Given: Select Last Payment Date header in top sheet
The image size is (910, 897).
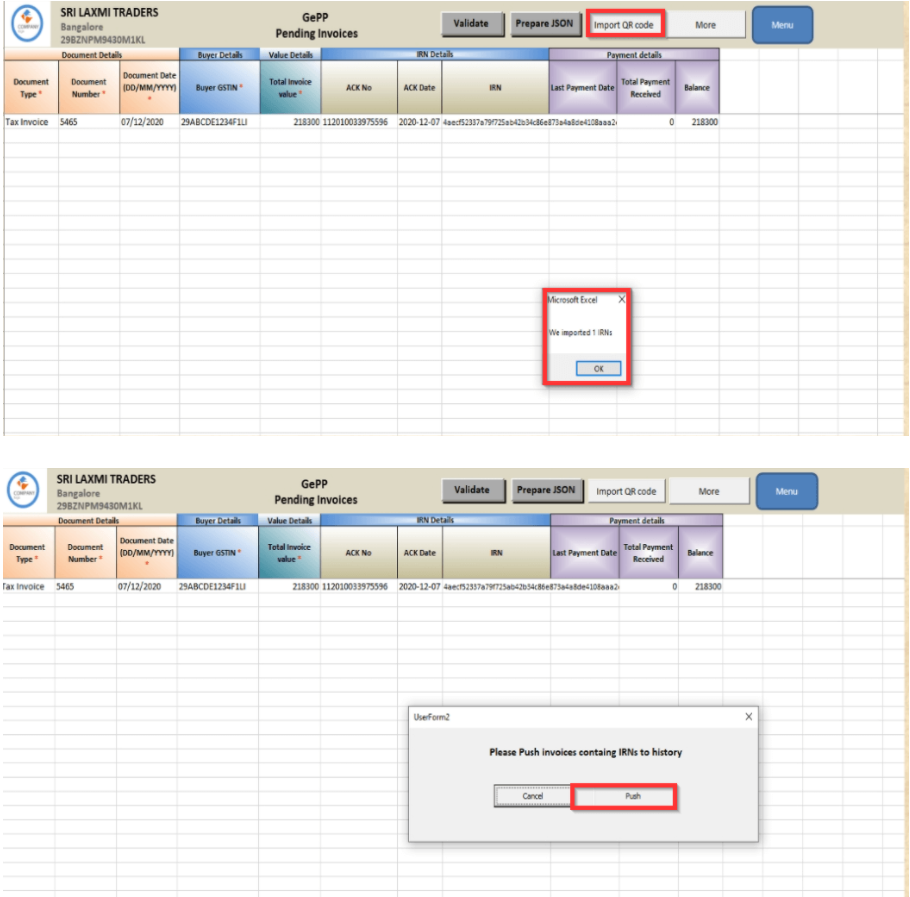Looking at the screenshot, I should 583,88.
